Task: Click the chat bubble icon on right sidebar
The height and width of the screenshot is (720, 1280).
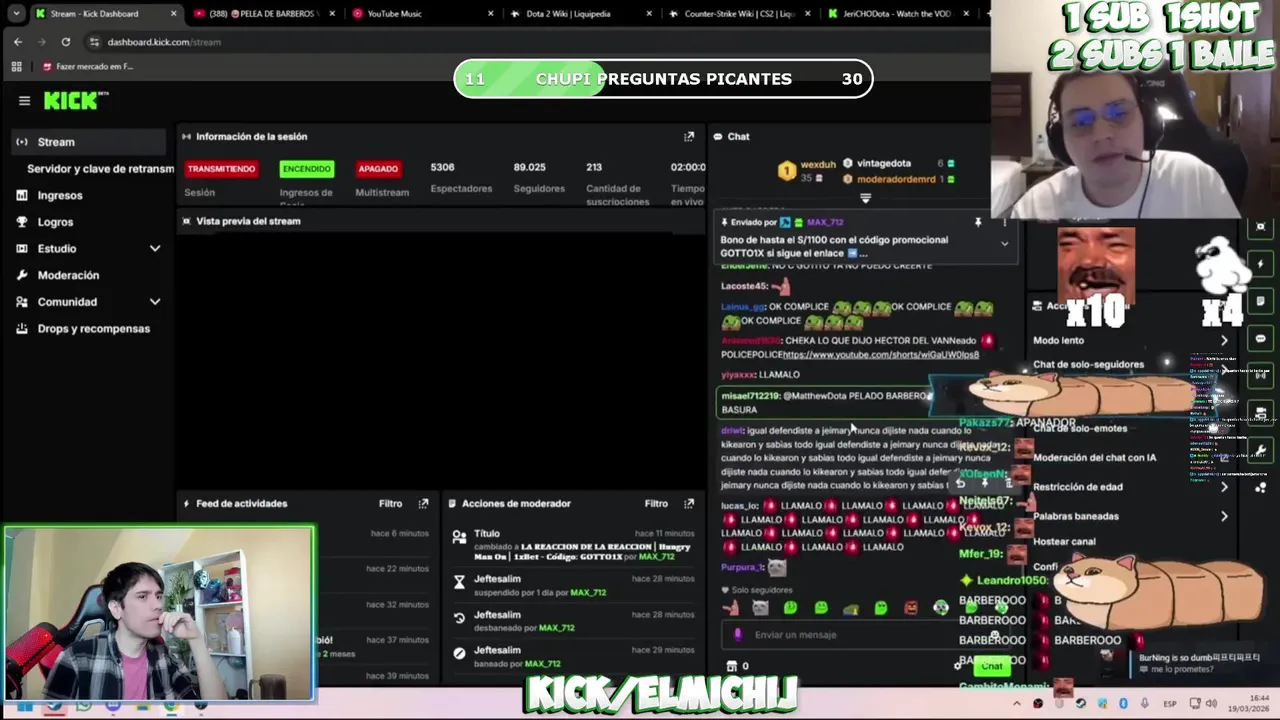Action: pos(1261,338)
